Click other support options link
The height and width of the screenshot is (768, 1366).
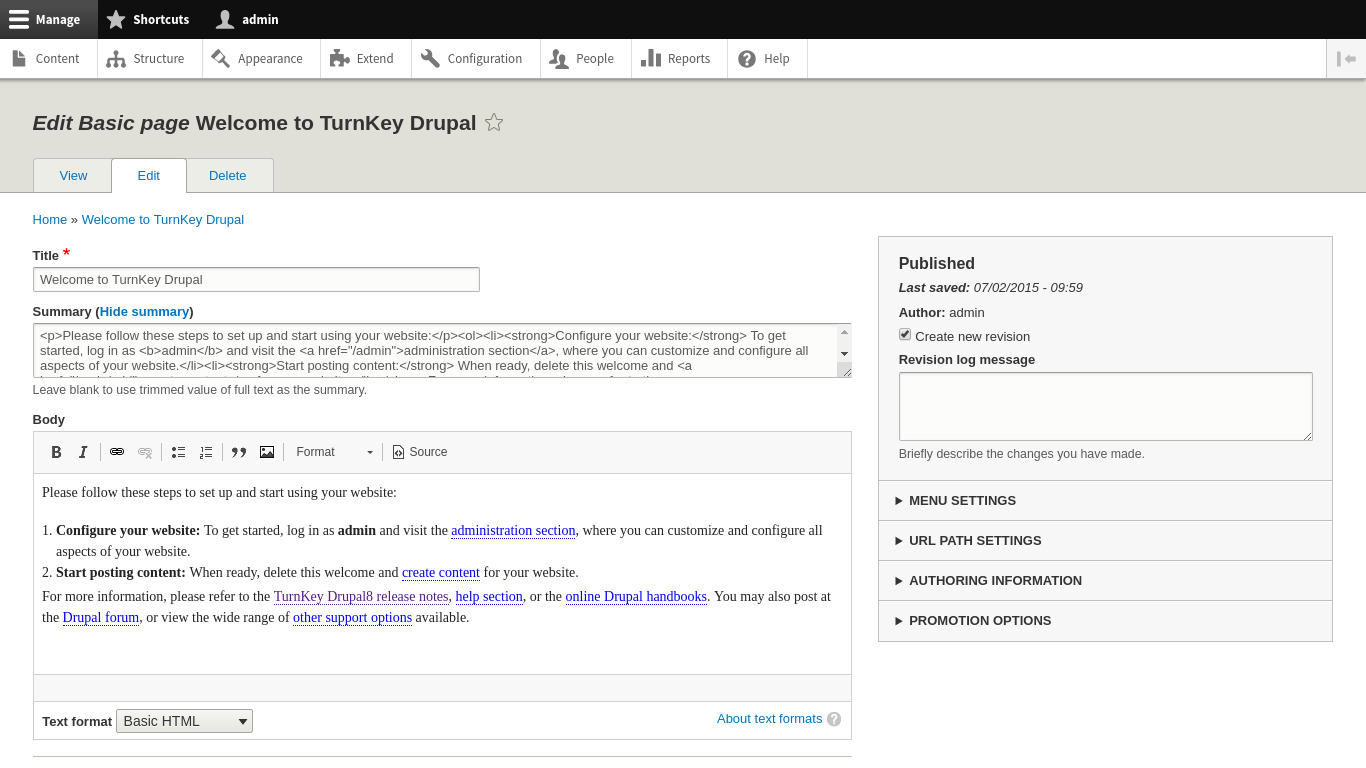352,618
